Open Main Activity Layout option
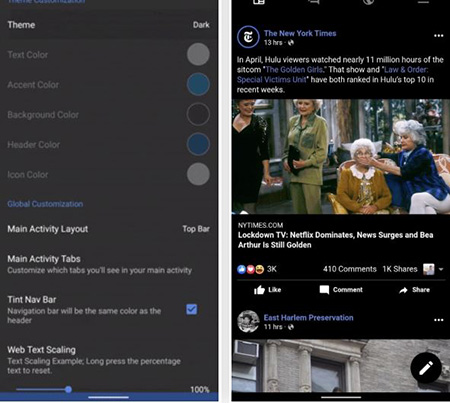Image resolution: width=450 pixels, height=403 pixels. [109, 229]
